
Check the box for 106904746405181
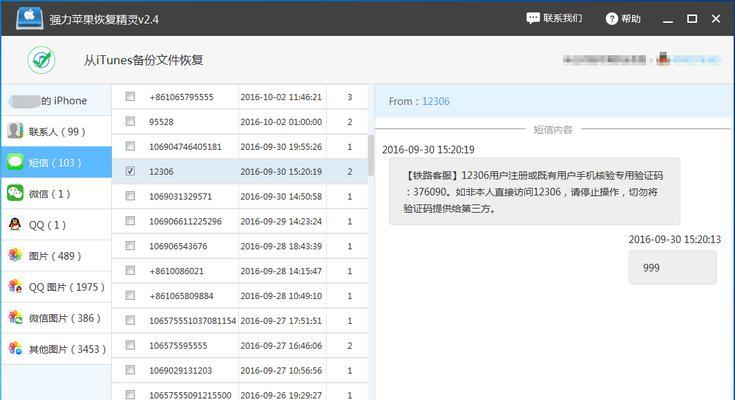(130, 146)
